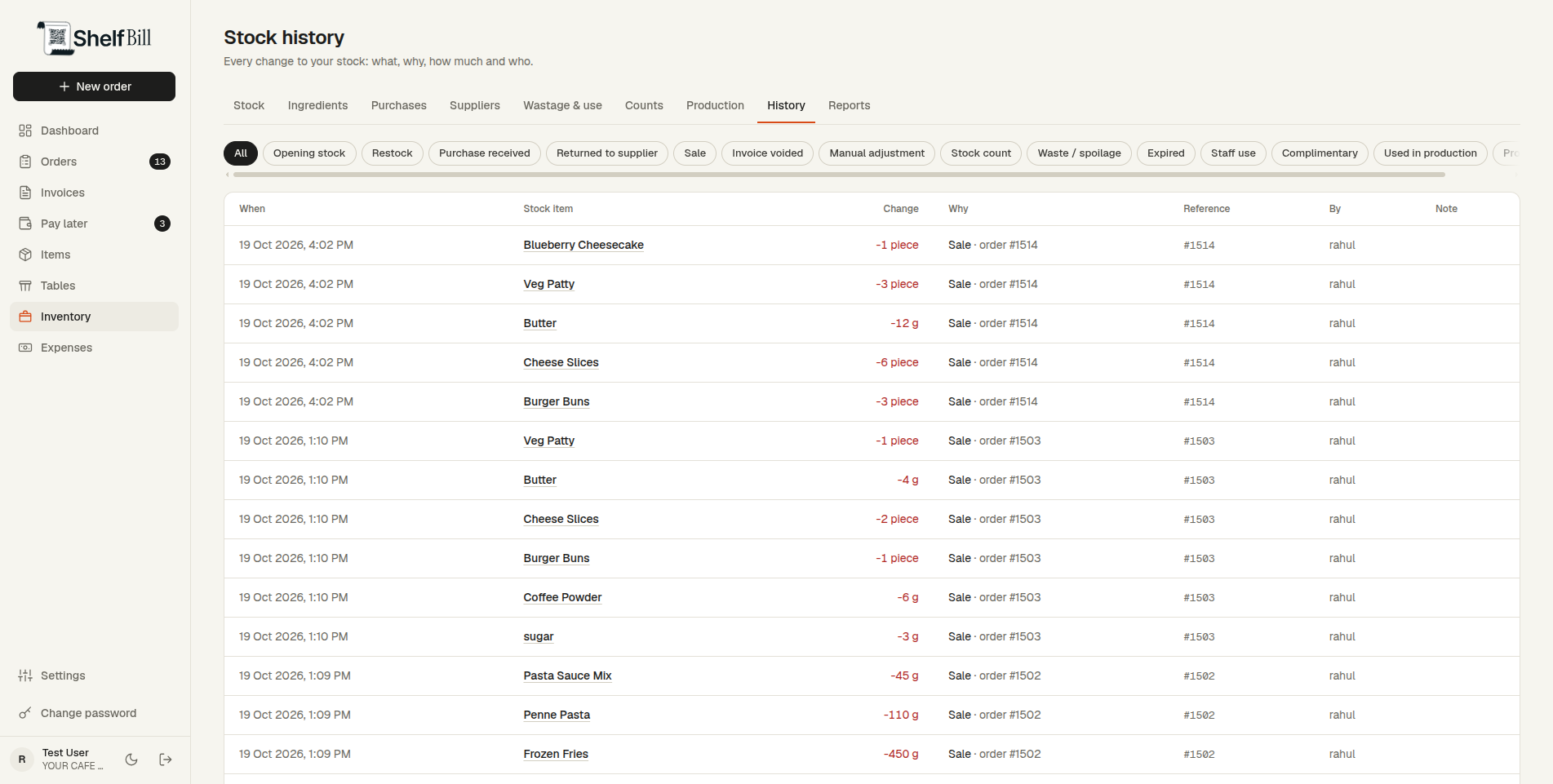Image resolution: width=1553 pixels, height=784 pixels.
Task: Open Pasta Sauce Mix item link
Action: click(x=567, y=675)
